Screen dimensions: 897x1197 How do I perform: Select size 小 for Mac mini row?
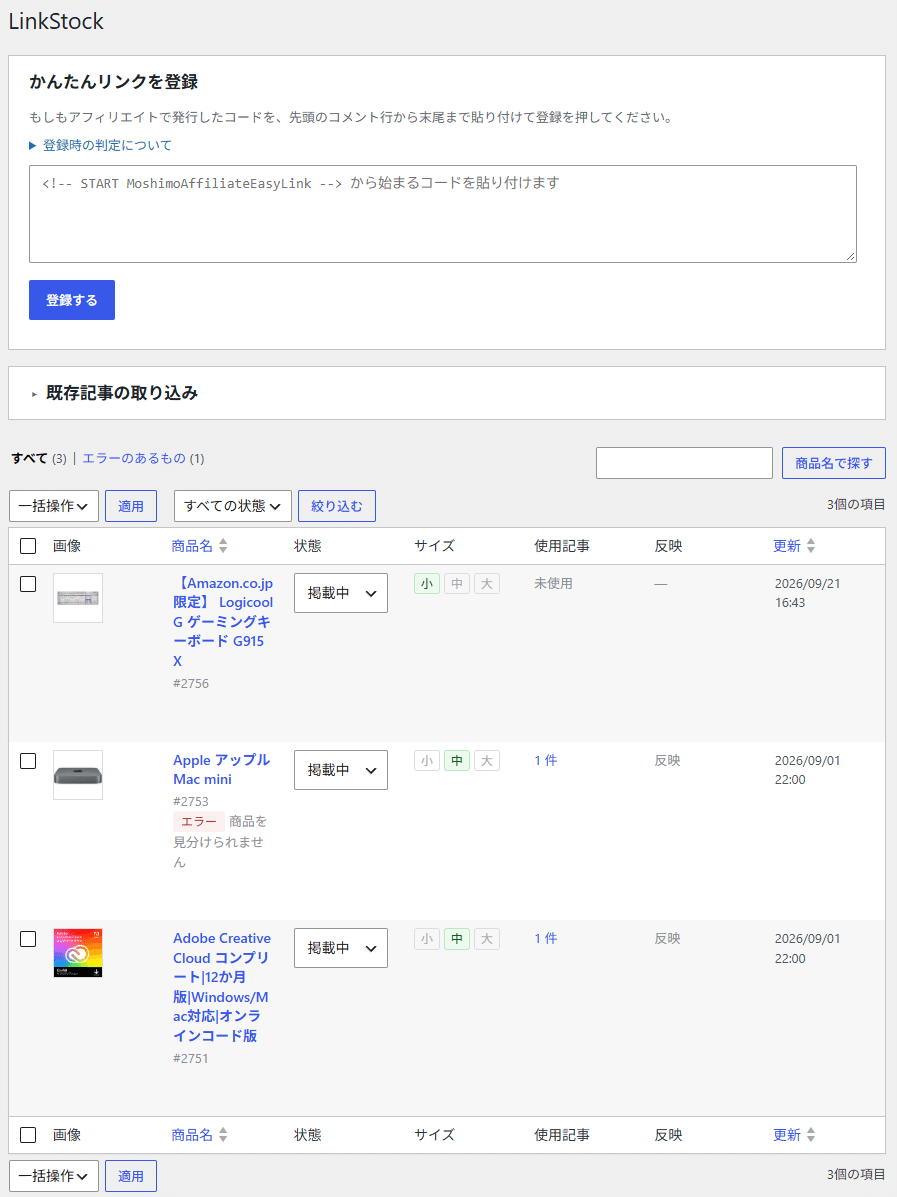point(427,761)
